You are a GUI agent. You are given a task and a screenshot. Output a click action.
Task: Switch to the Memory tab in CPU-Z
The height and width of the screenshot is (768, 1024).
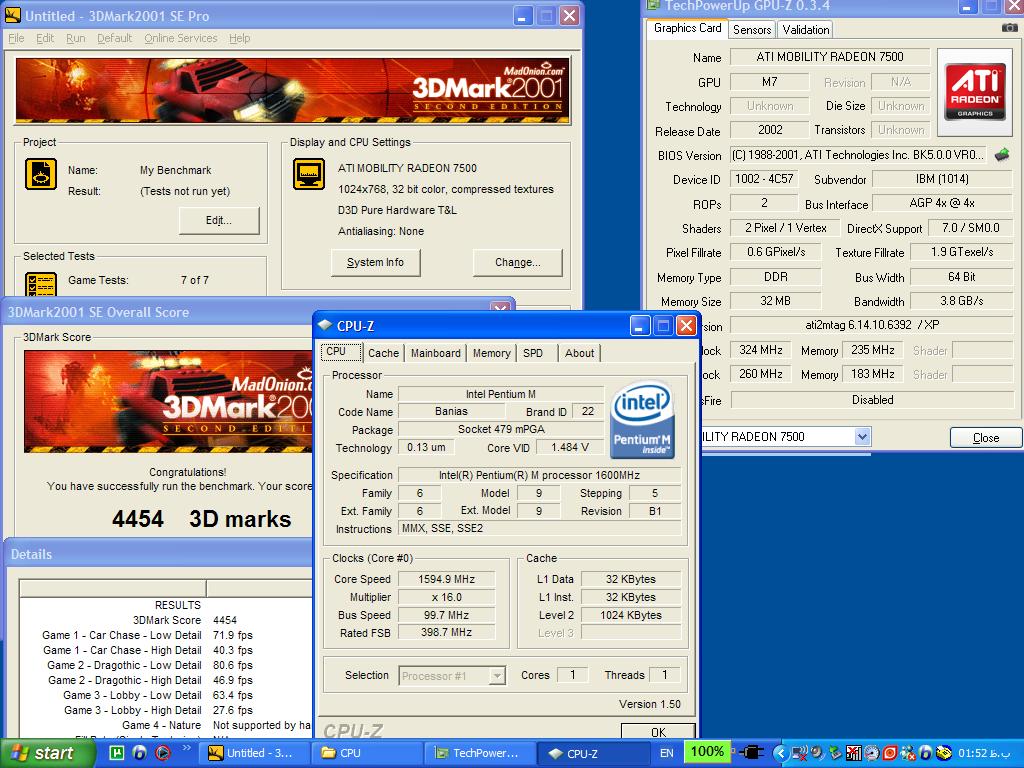point(492,353)
